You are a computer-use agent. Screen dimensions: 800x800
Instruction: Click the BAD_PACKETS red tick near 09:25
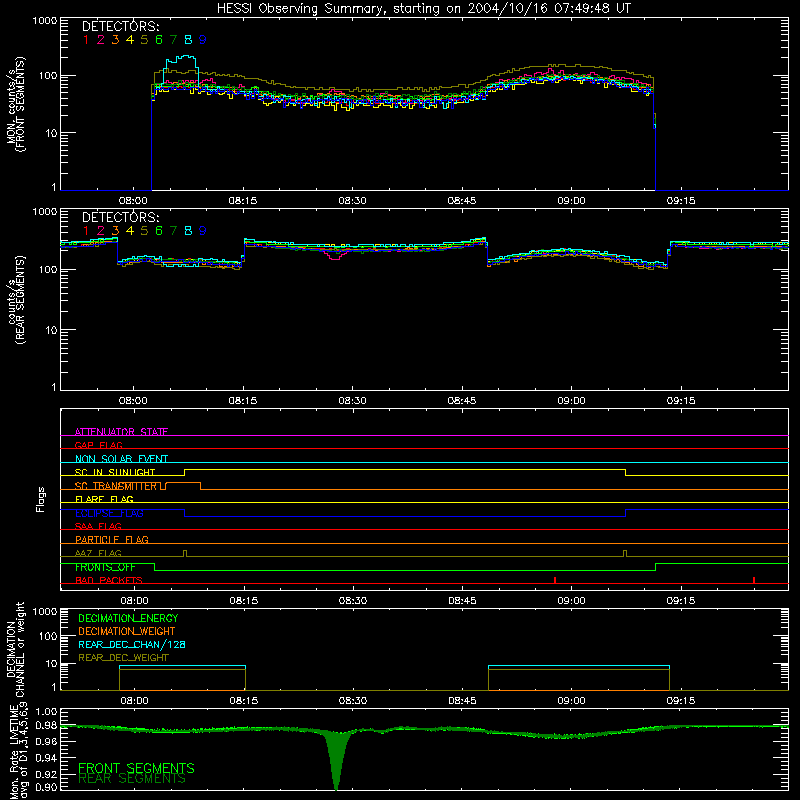click(x=754, y=580)
